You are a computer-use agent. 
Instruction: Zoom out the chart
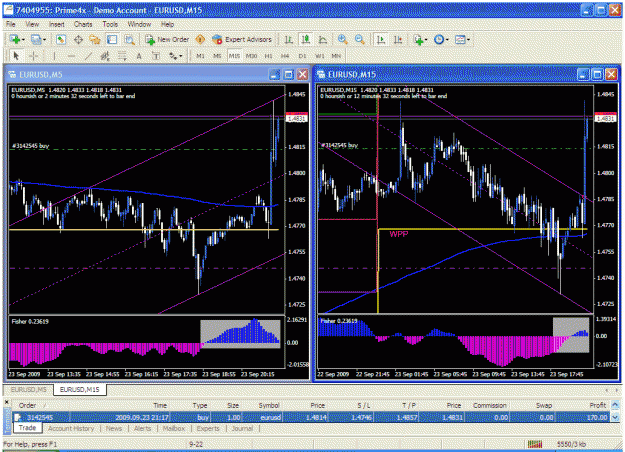point(360,39)
